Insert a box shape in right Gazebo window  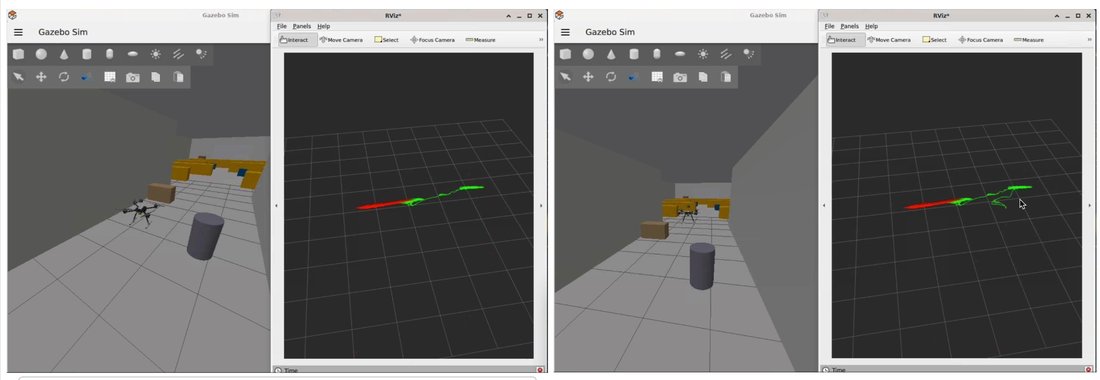(566, 54)
